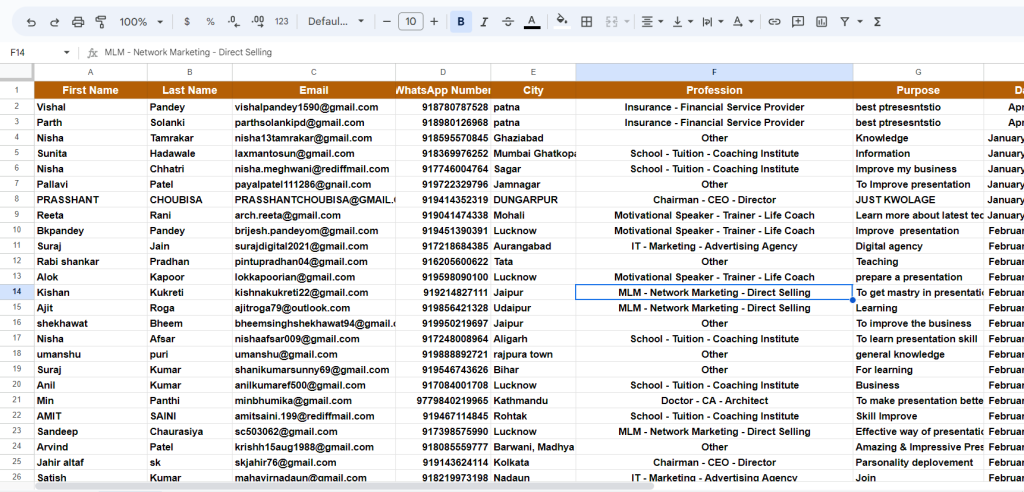Open the text color picker
Screen dimensions: 1024x492
click(532, 22)
